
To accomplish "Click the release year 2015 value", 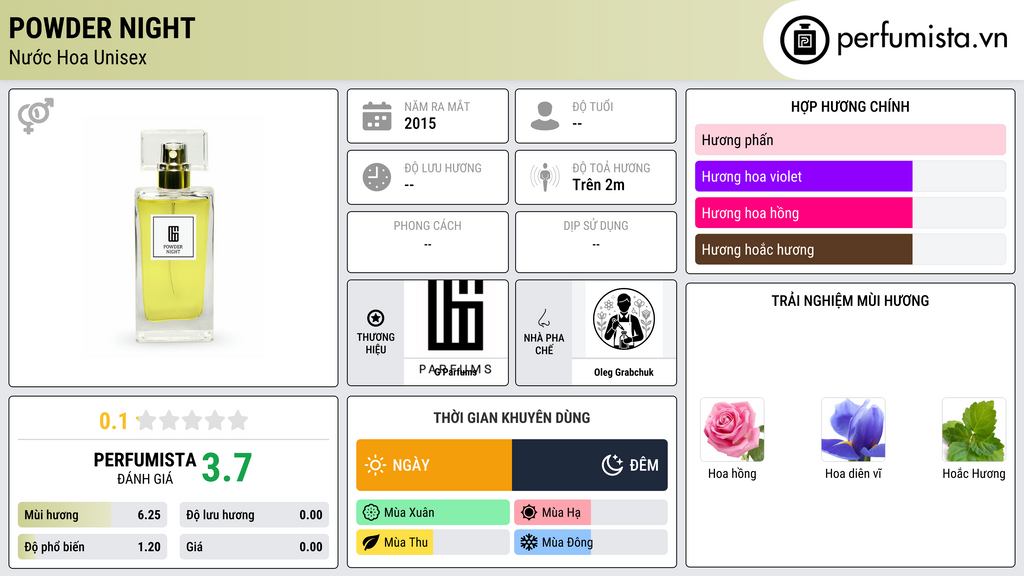I will [x=420, y=123].
